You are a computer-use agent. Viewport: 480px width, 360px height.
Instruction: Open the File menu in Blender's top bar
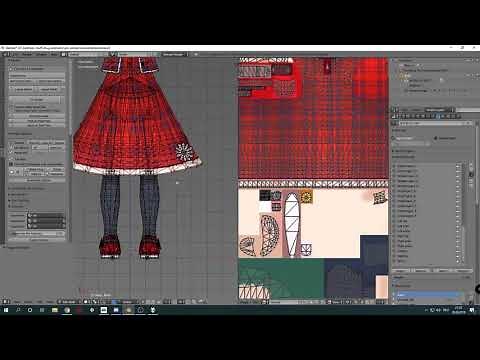click(16, 54)
